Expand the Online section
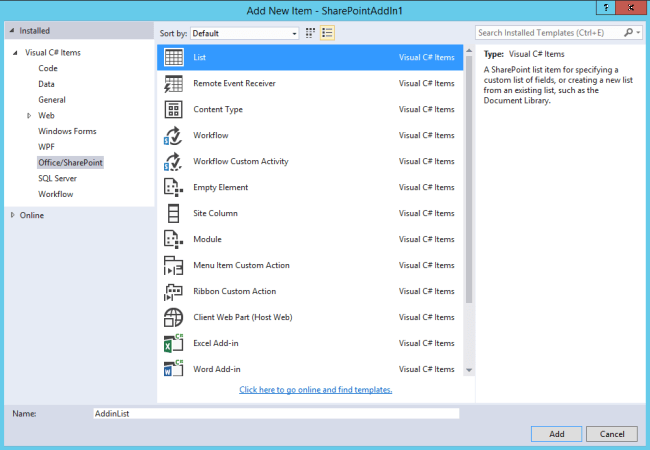The width and height of the screenshot is (650, 450). pyautogui.click(x=12, y=215)
